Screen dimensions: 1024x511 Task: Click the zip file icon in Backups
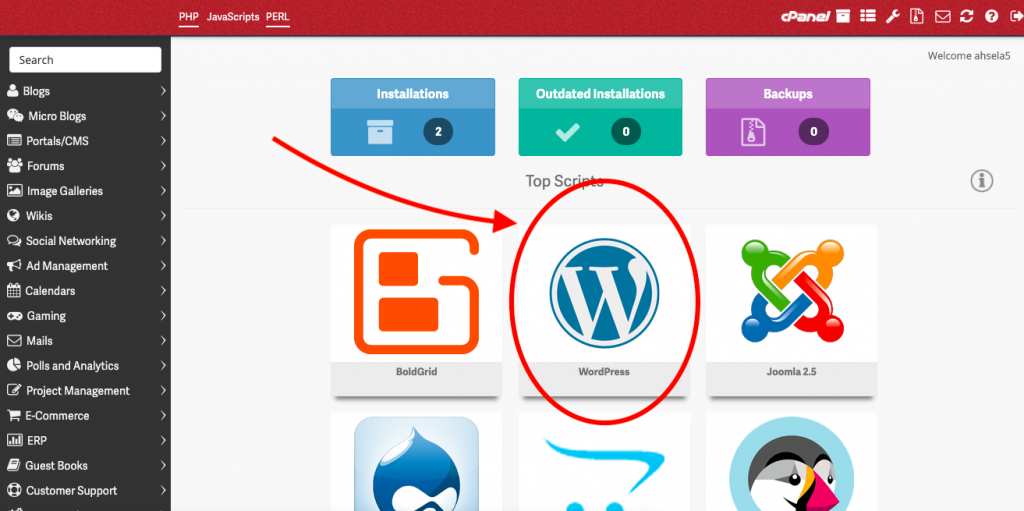click(x=753, y=132)
